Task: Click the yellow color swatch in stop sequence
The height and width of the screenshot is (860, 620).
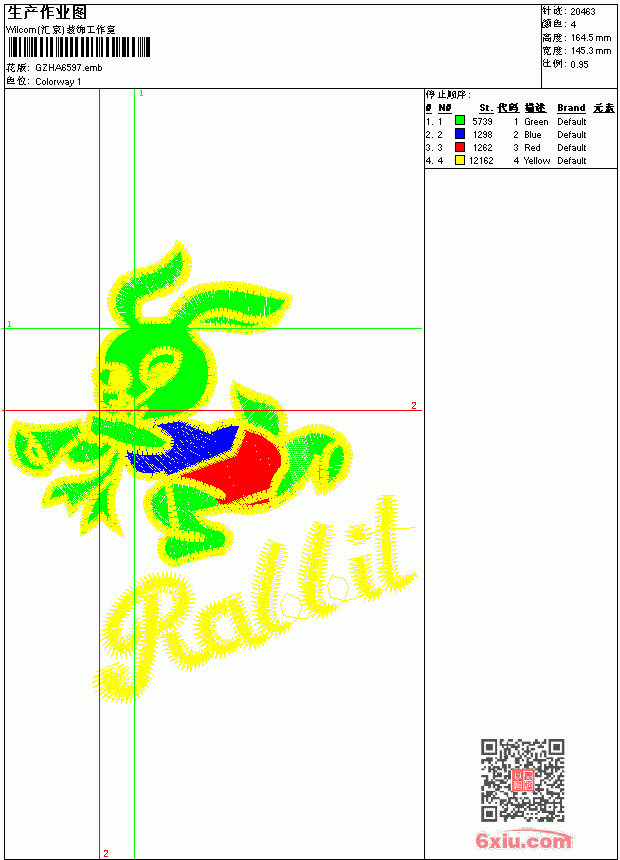Action: tap(460, 160)
